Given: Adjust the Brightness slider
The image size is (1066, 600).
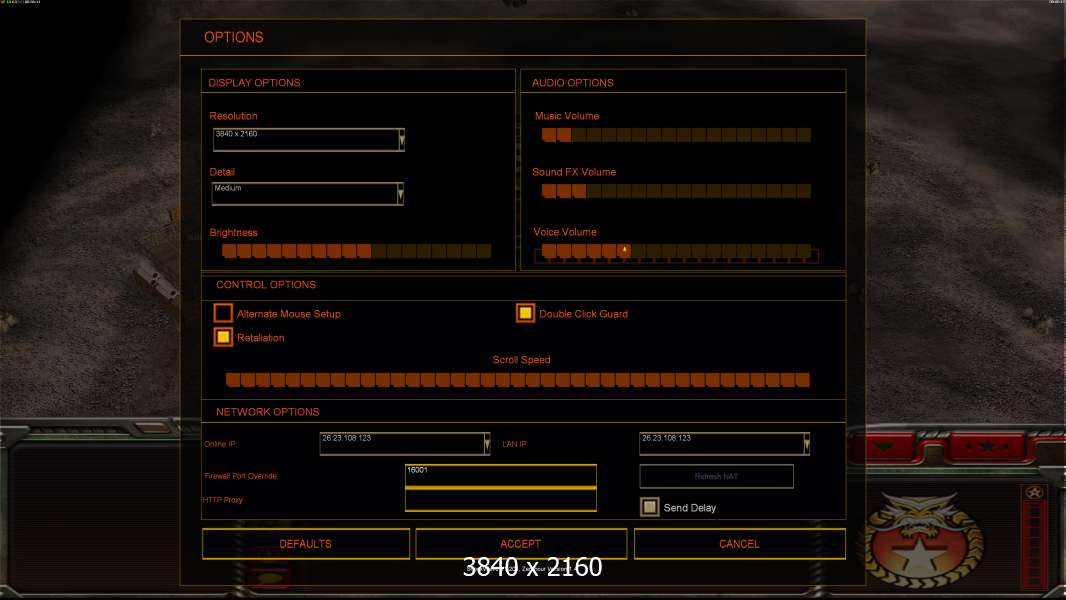Looking at the screenshot, I should coord(356,251).
